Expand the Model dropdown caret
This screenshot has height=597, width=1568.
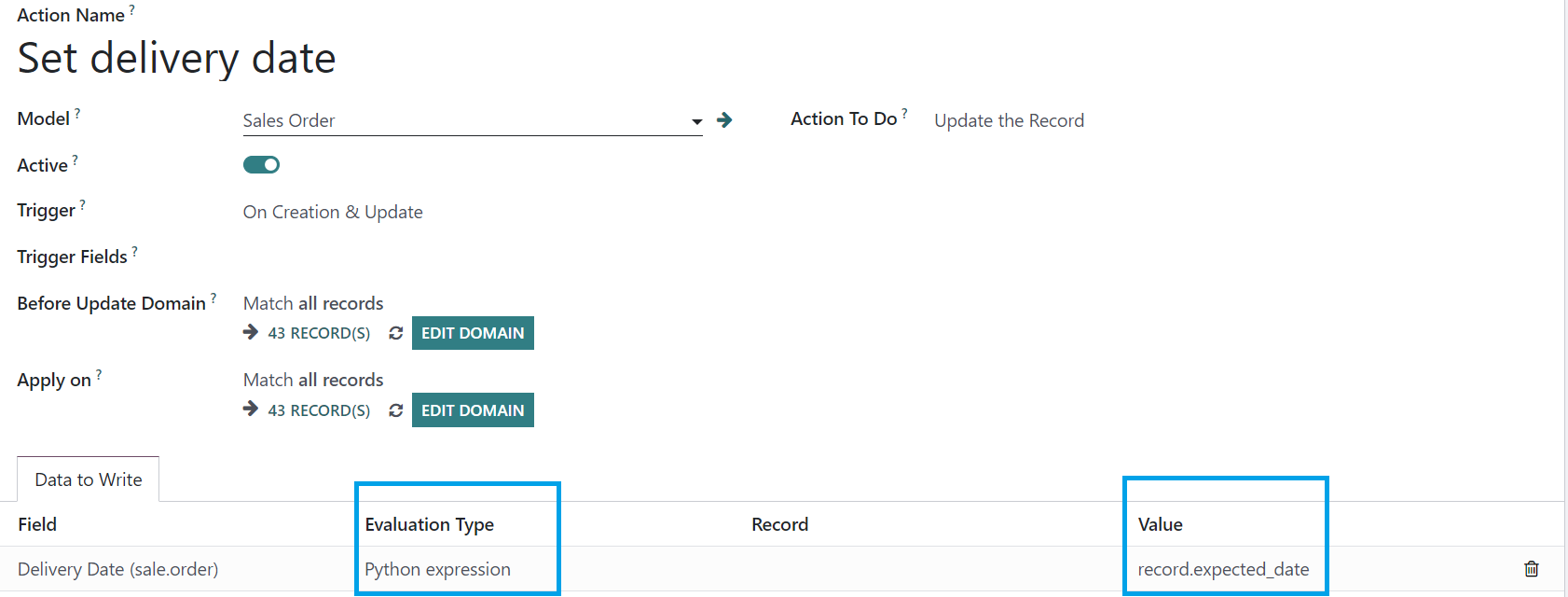tap(696, 121)
